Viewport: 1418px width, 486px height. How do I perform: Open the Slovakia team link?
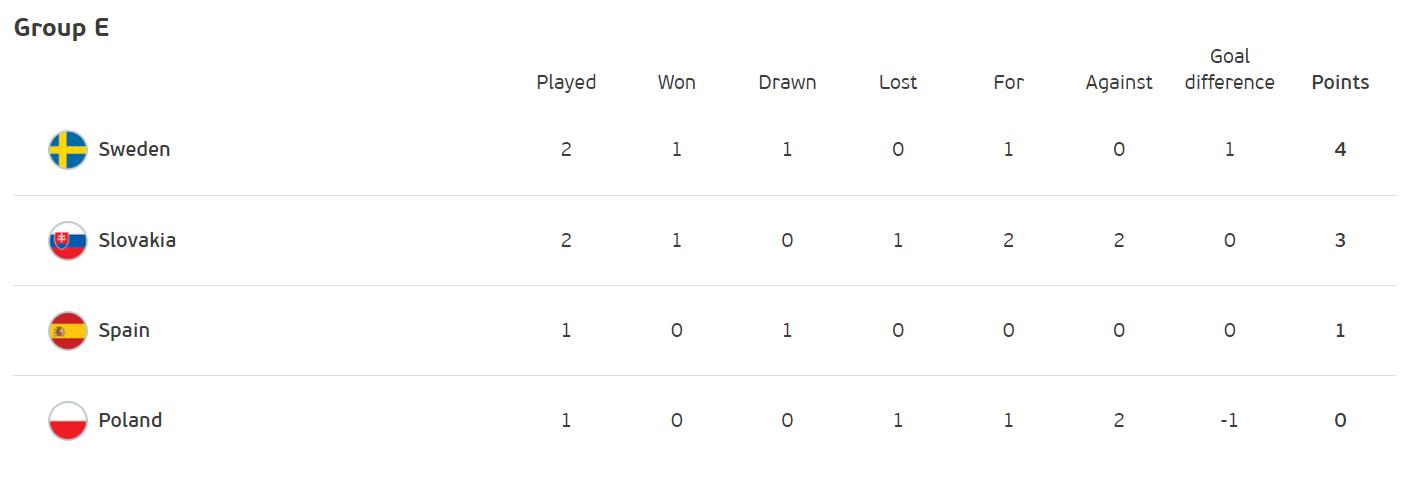pos(137,240)
